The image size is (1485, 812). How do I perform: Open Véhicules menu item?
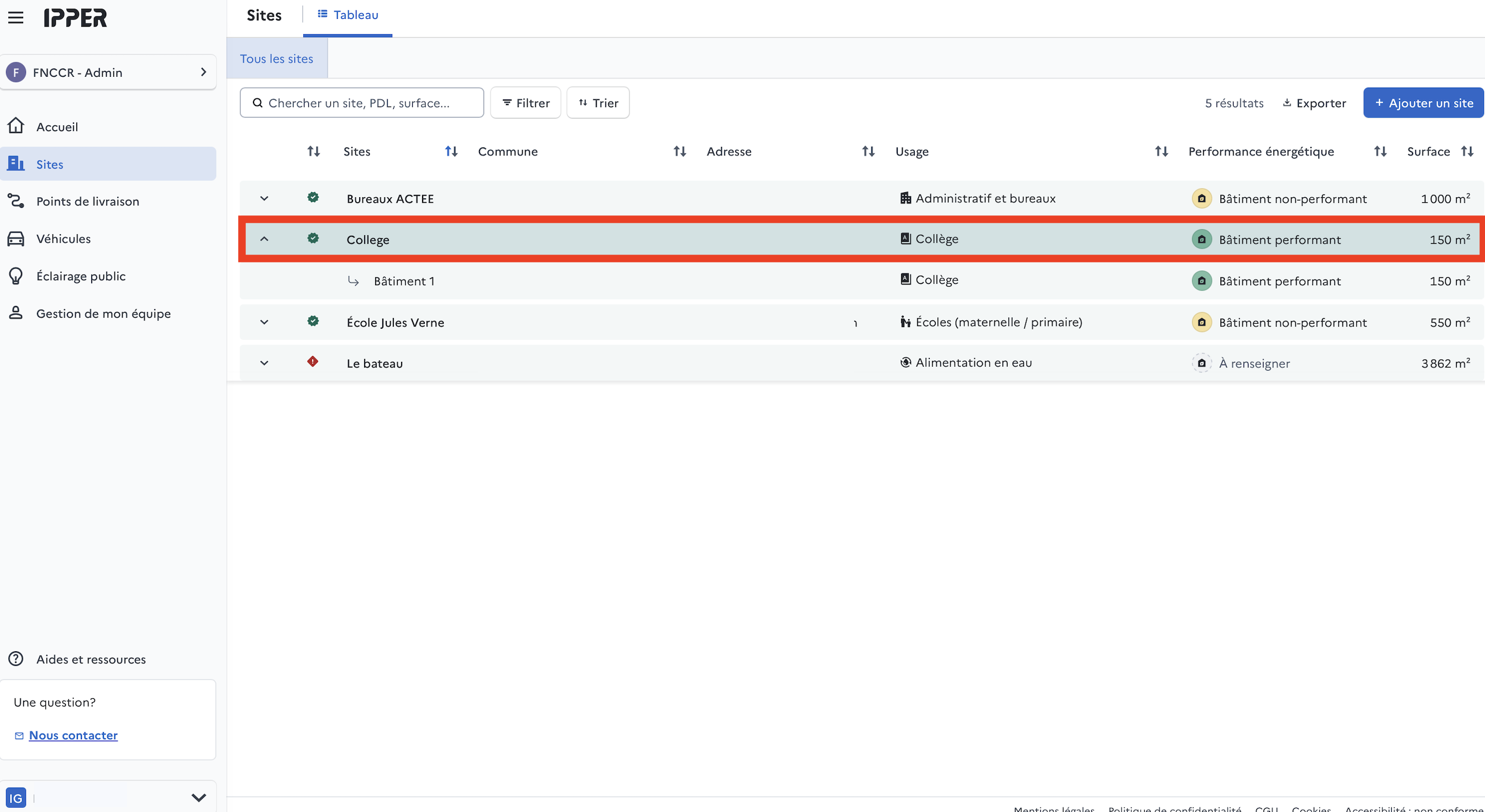pos(108,239)
